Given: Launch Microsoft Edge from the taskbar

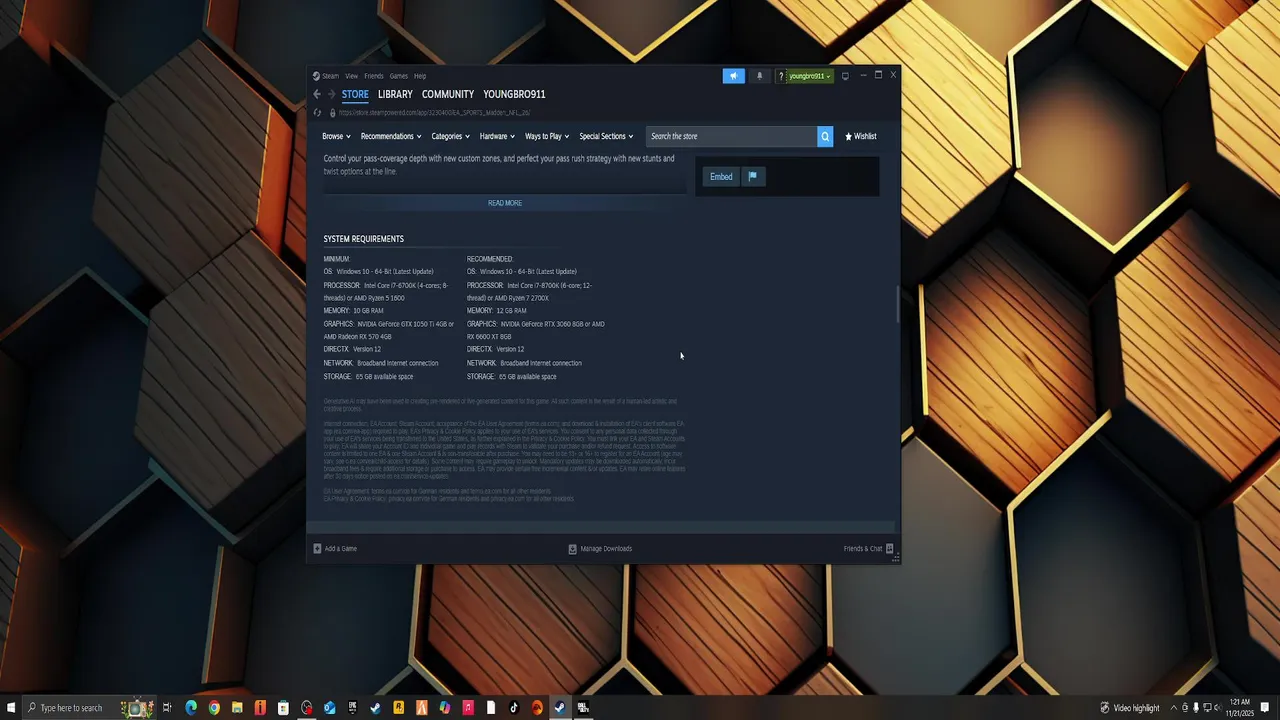Looking at the screenshot, I should (191, 708).
